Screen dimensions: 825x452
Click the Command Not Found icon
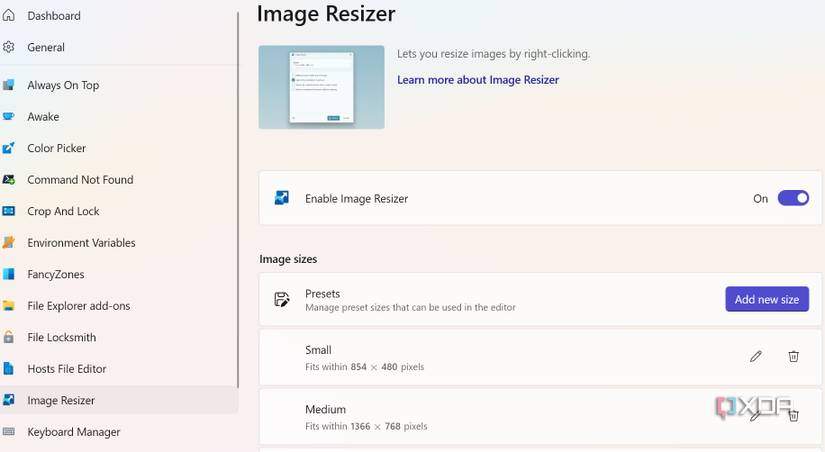(8, 179)
